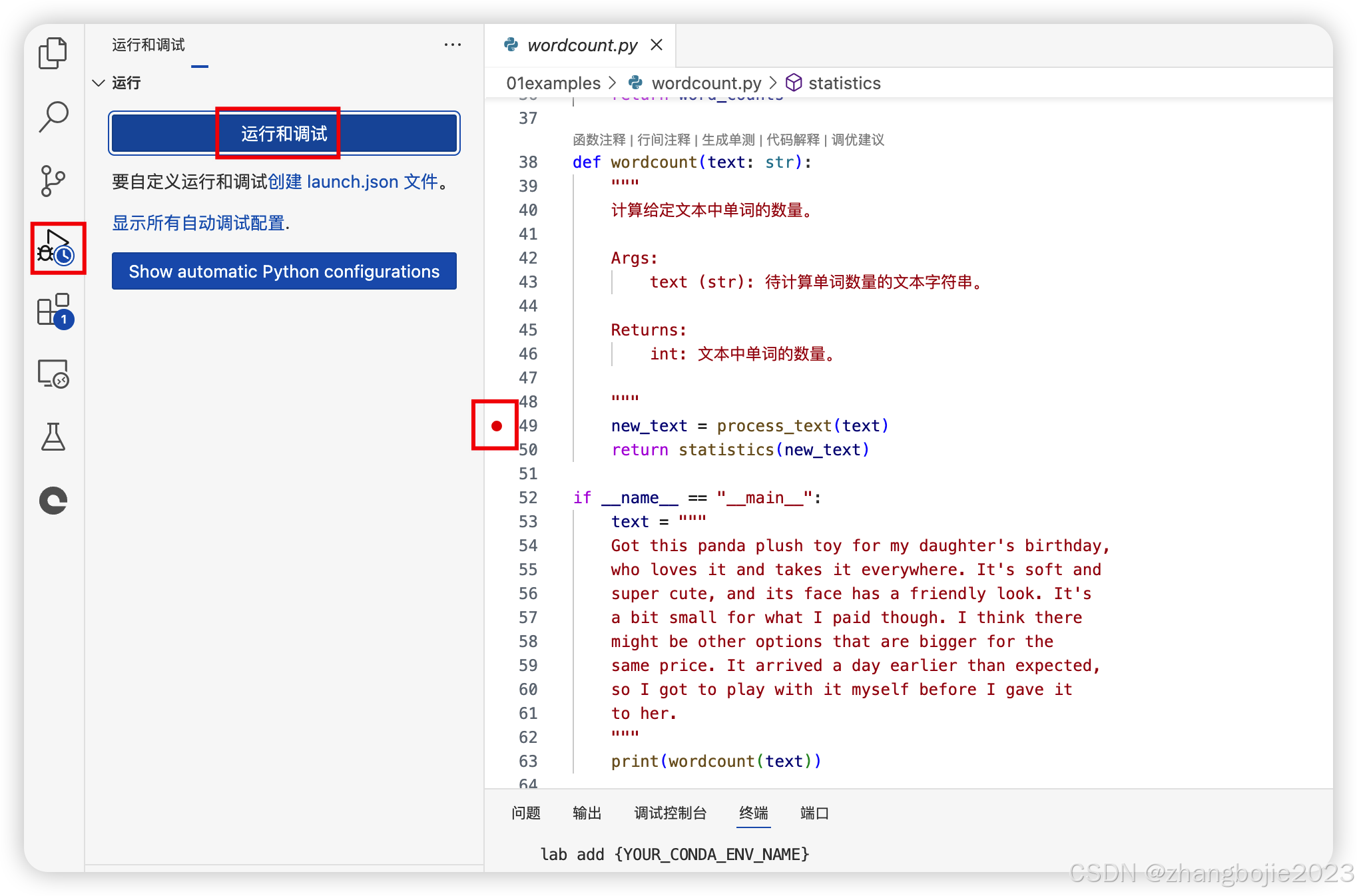This screenshot has height=896, width=1357.
Task: Open the Search magnifier in activity bar
Action: 53,116
